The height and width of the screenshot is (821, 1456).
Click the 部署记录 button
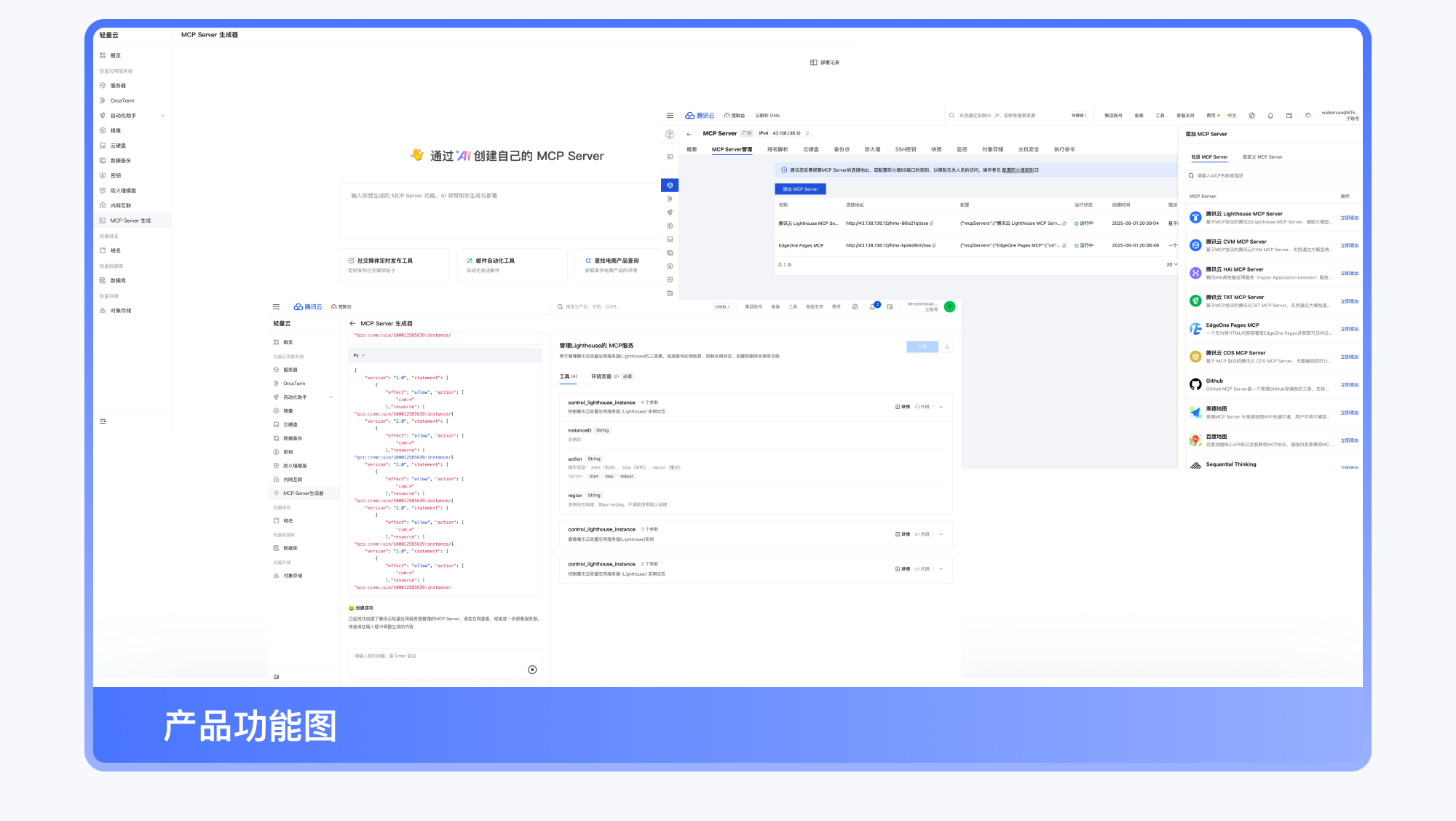click(825, 63)
